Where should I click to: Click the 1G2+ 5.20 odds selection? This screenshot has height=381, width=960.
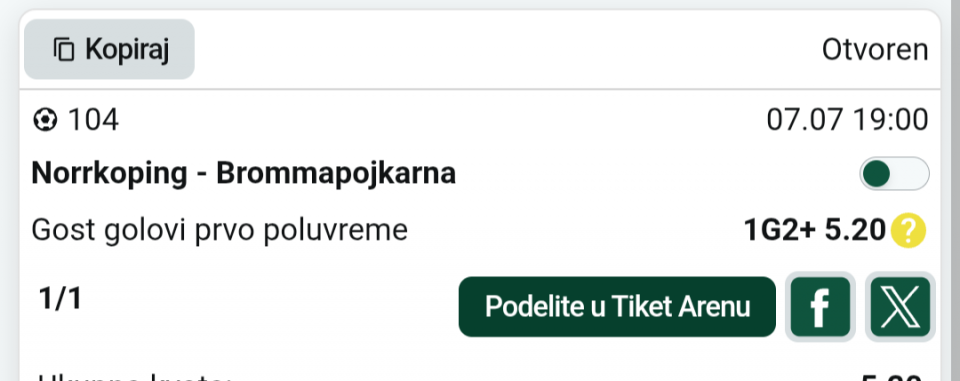(815, 230)
